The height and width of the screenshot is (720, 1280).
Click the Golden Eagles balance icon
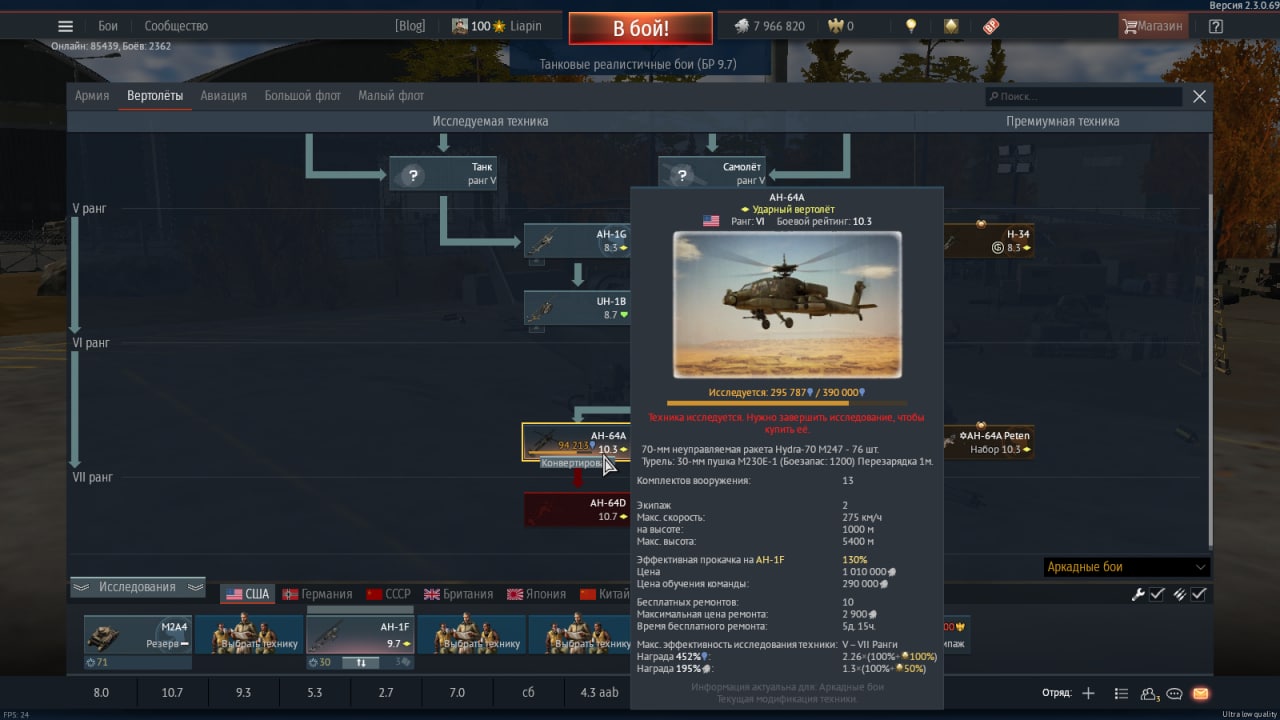[x=836, y=26]
